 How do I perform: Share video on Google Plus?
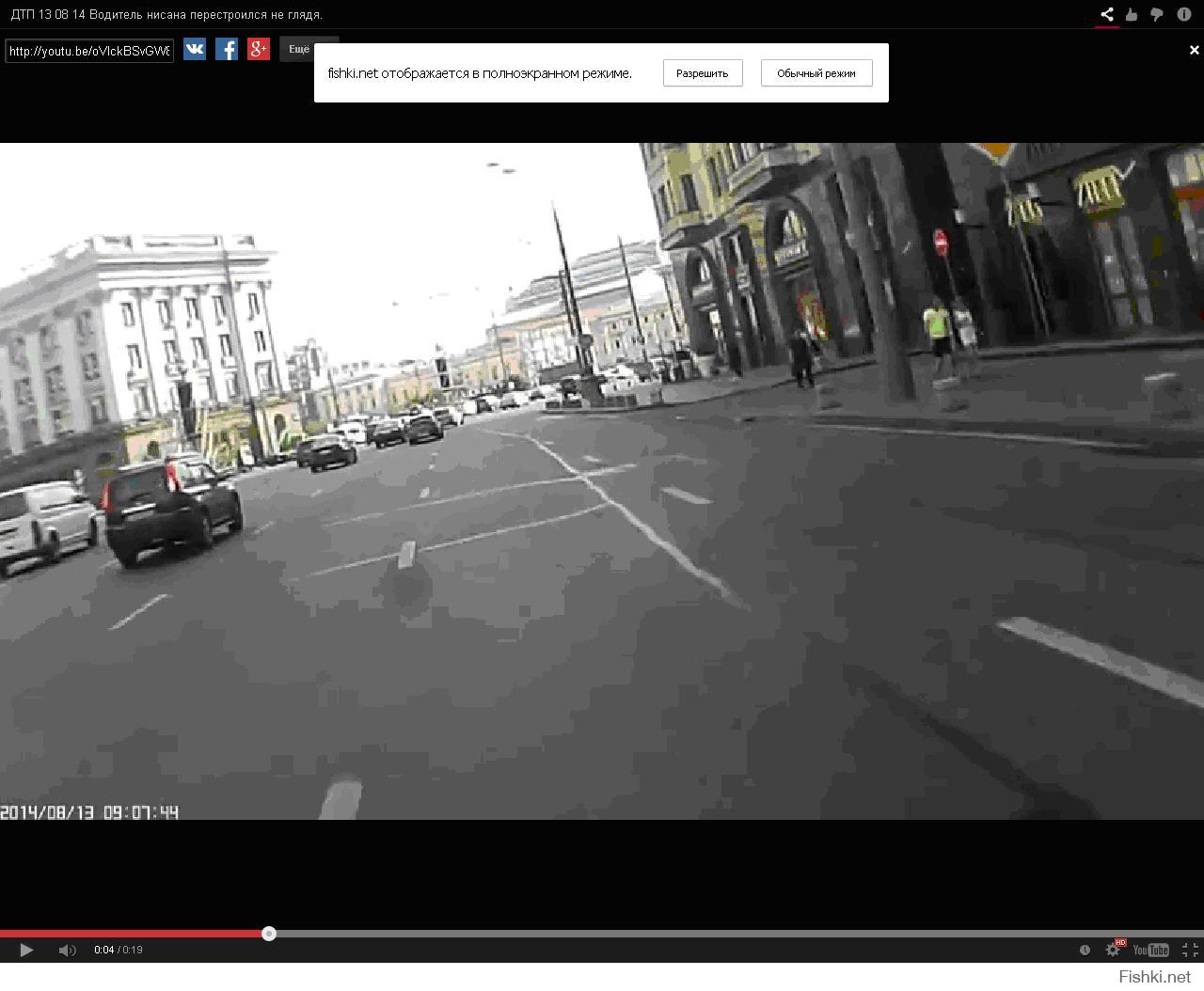click(x=259, y=50)
